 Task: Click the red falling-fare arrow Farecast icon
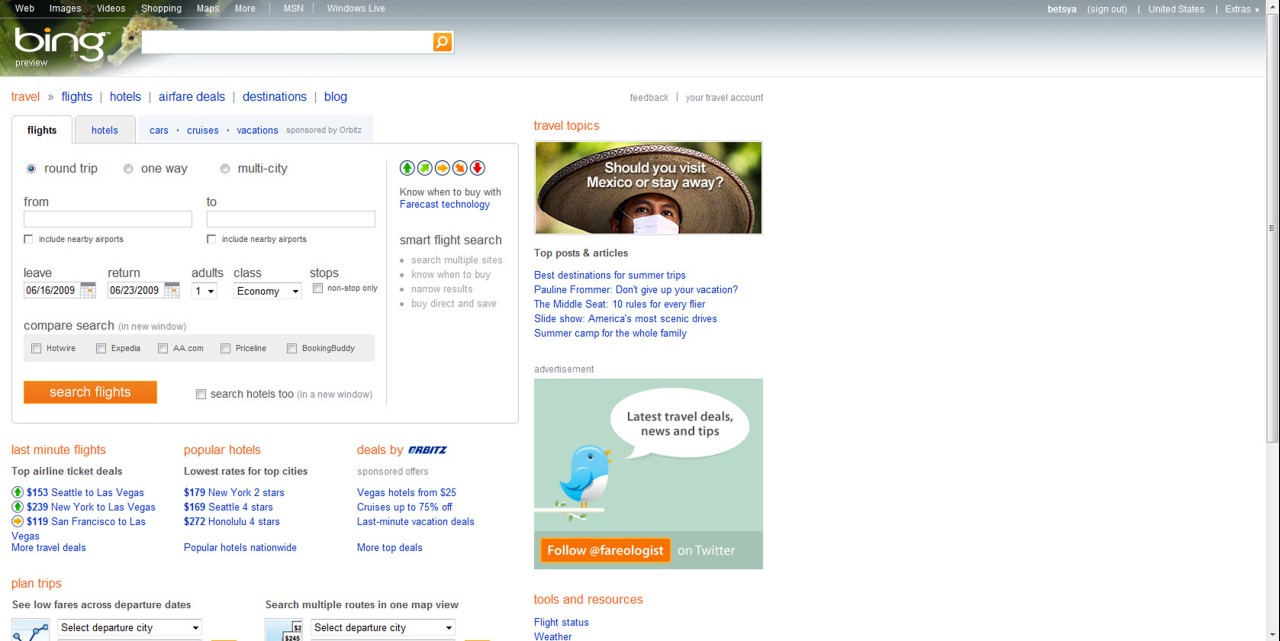click(x=475, y=167)
